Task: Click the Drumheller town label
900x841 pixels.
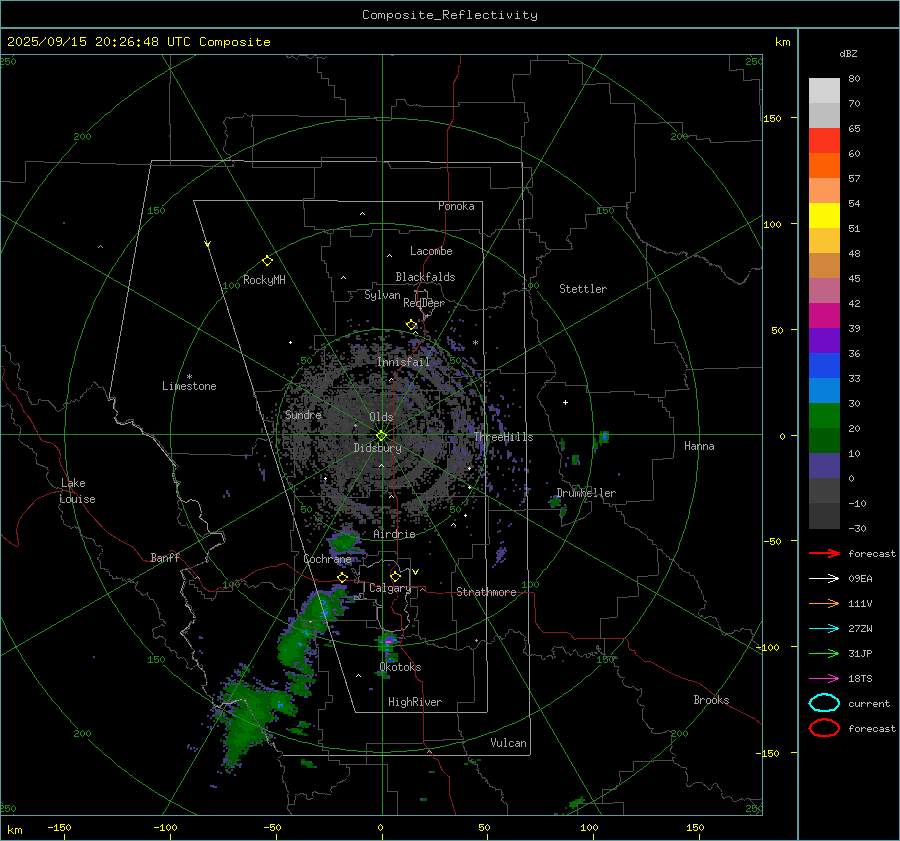Action: [586, 493]
